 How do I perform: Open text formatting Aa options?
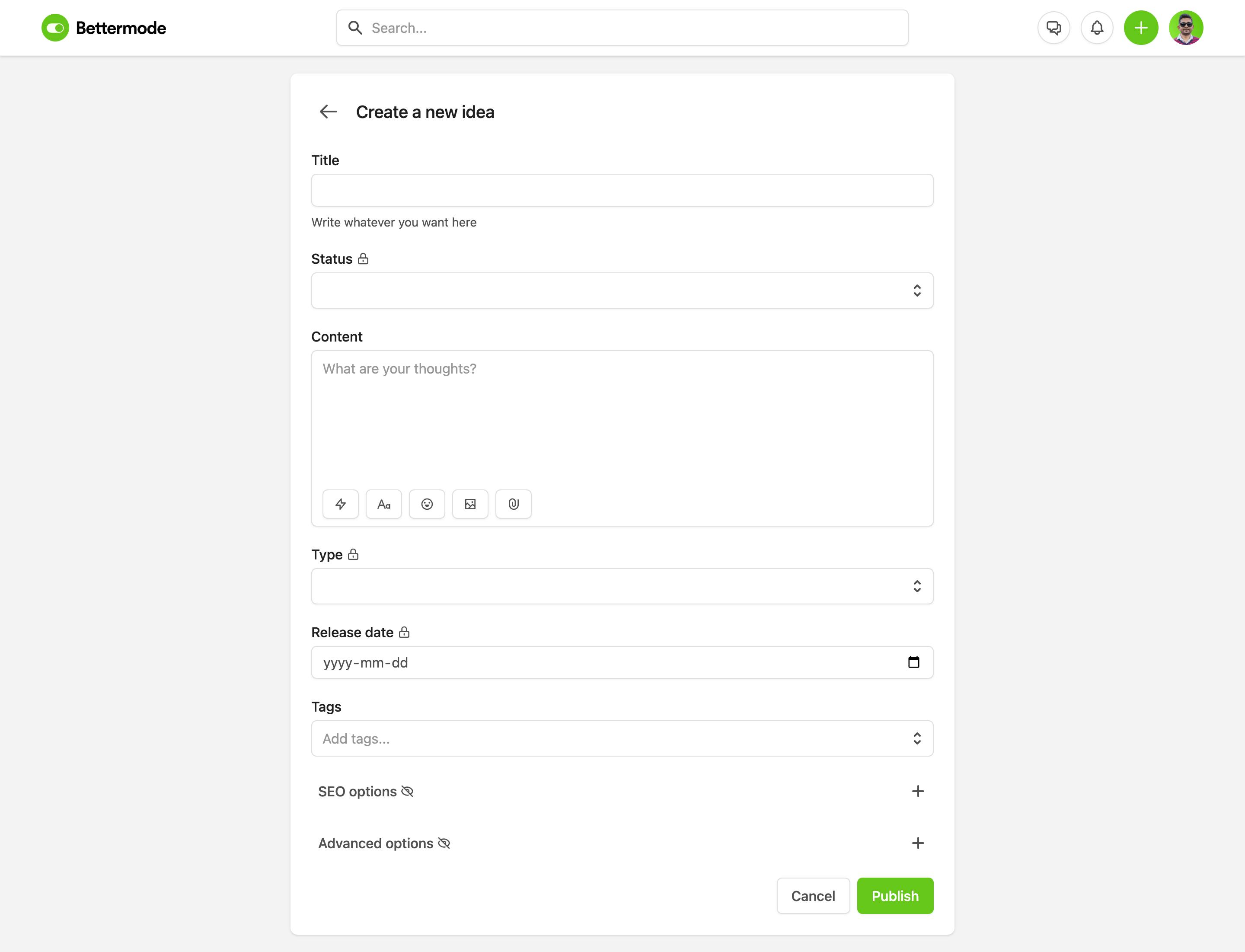383,504
